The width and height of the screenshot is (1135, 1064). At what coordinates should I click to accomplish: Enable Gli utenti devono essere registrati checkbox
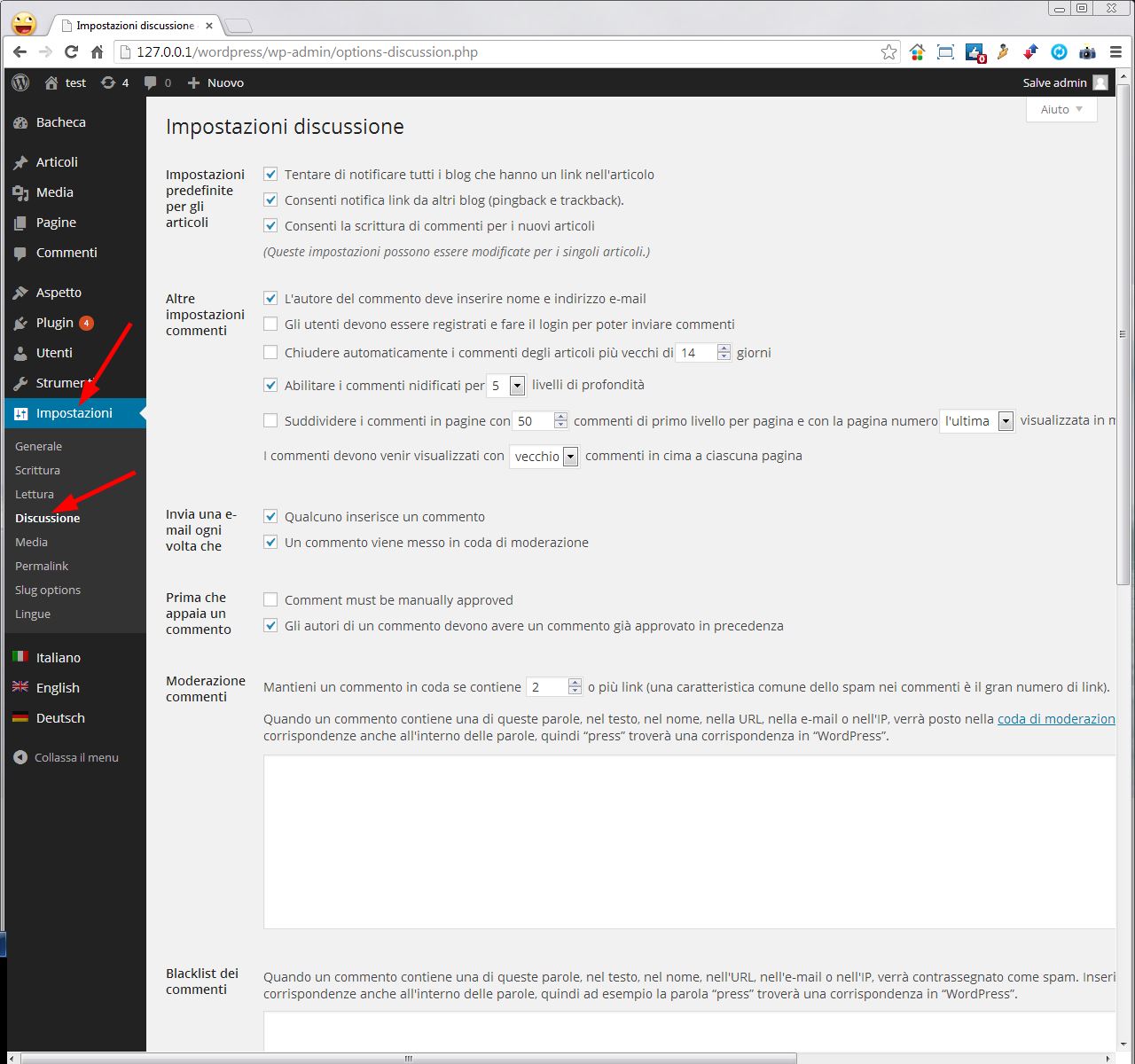[x=270, y=325]
